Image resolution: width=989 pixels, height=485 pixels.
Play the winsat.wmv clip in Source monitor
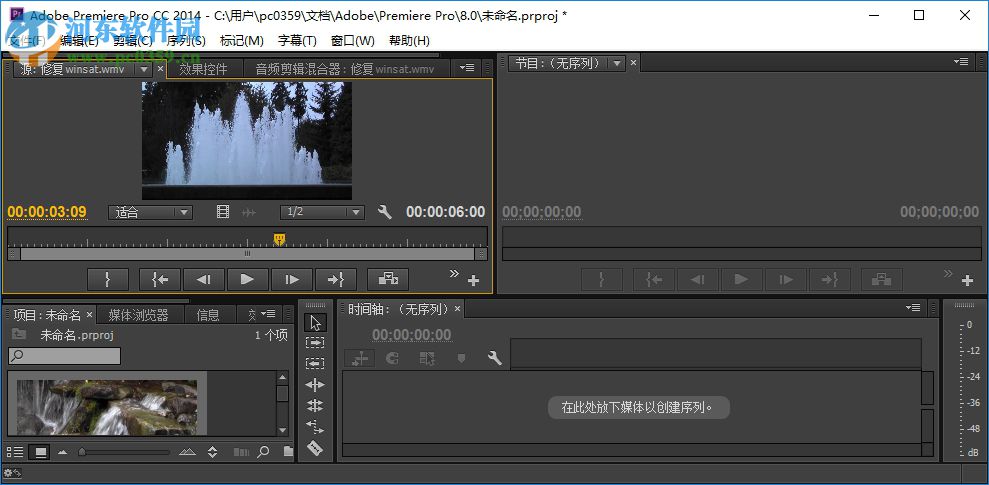[x=247, y=279]
